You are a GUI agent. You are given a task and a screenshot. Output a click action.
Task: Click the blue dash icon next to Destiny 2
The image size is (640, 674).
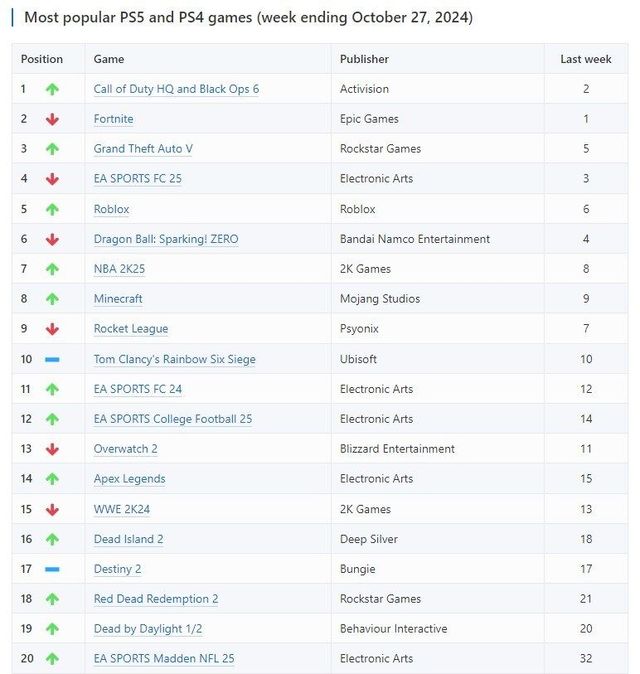(52, 569)
